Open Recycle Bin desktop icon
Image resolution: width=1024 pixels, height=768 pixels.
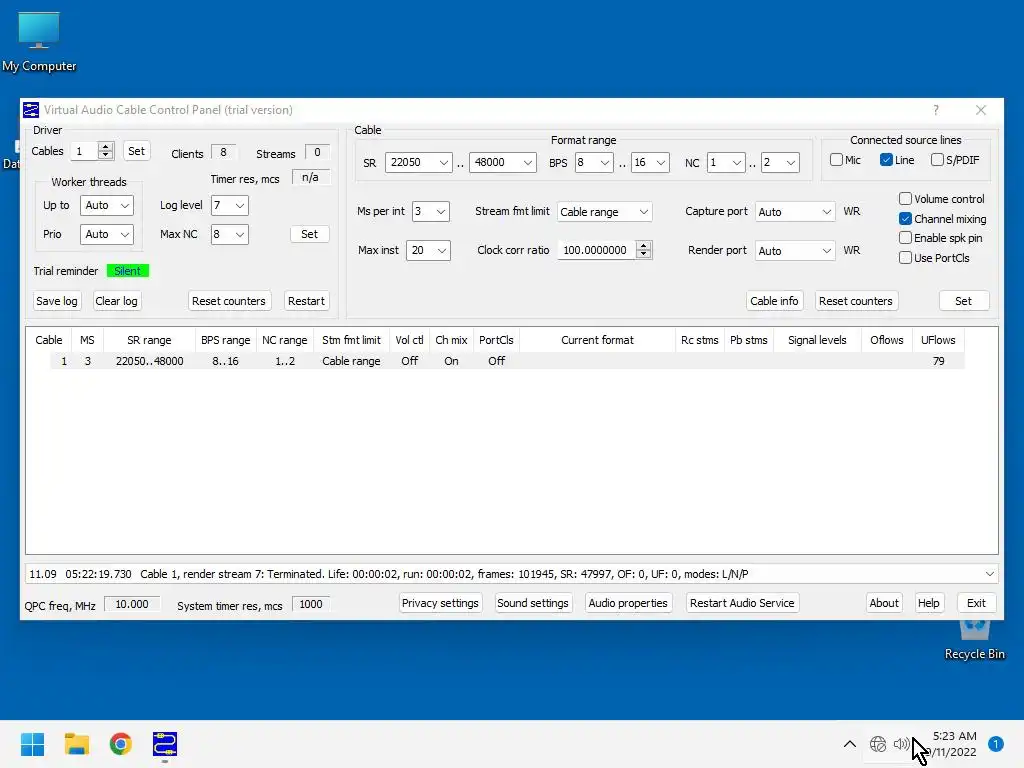pyautogui.click(x=974, y=640)
